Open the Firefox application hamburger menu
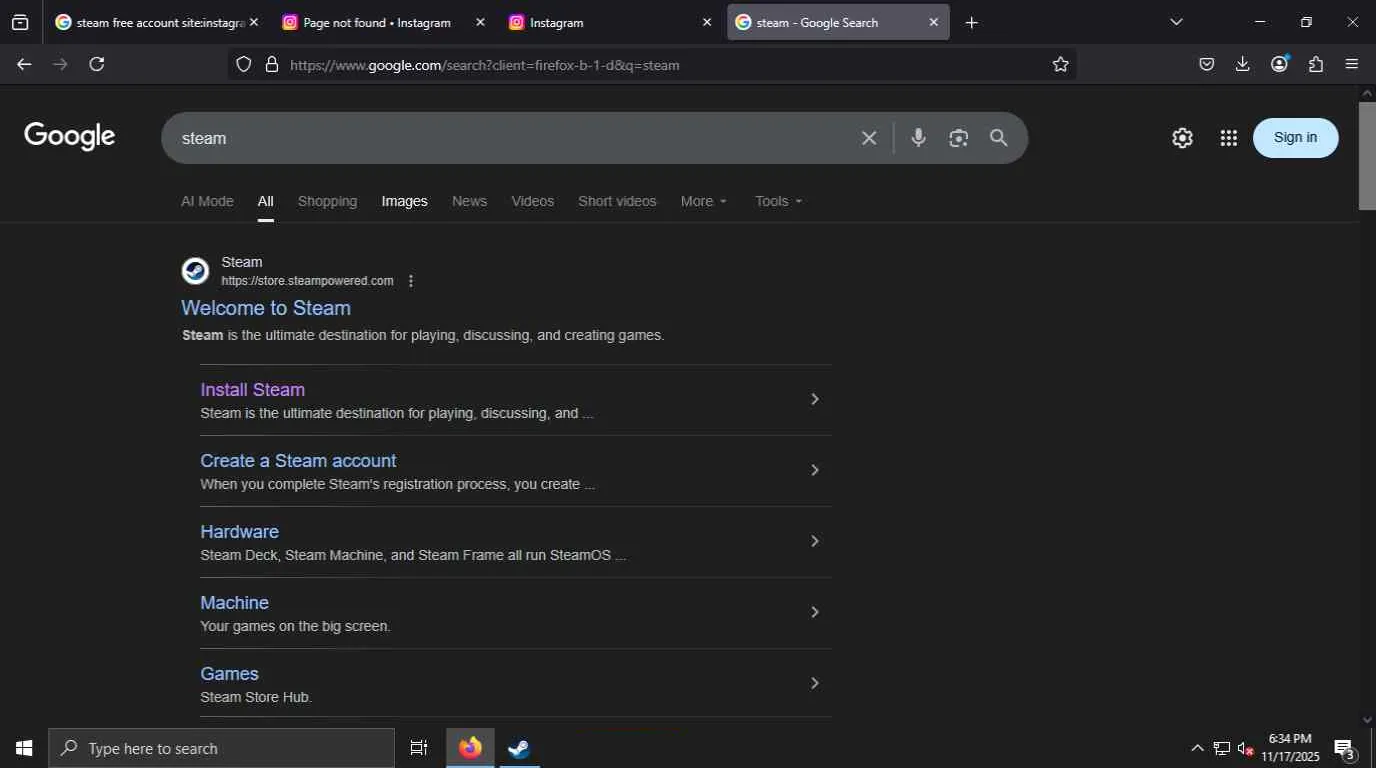The width and height of the screenshot is (1376, 768). [x=1352, y=64]
